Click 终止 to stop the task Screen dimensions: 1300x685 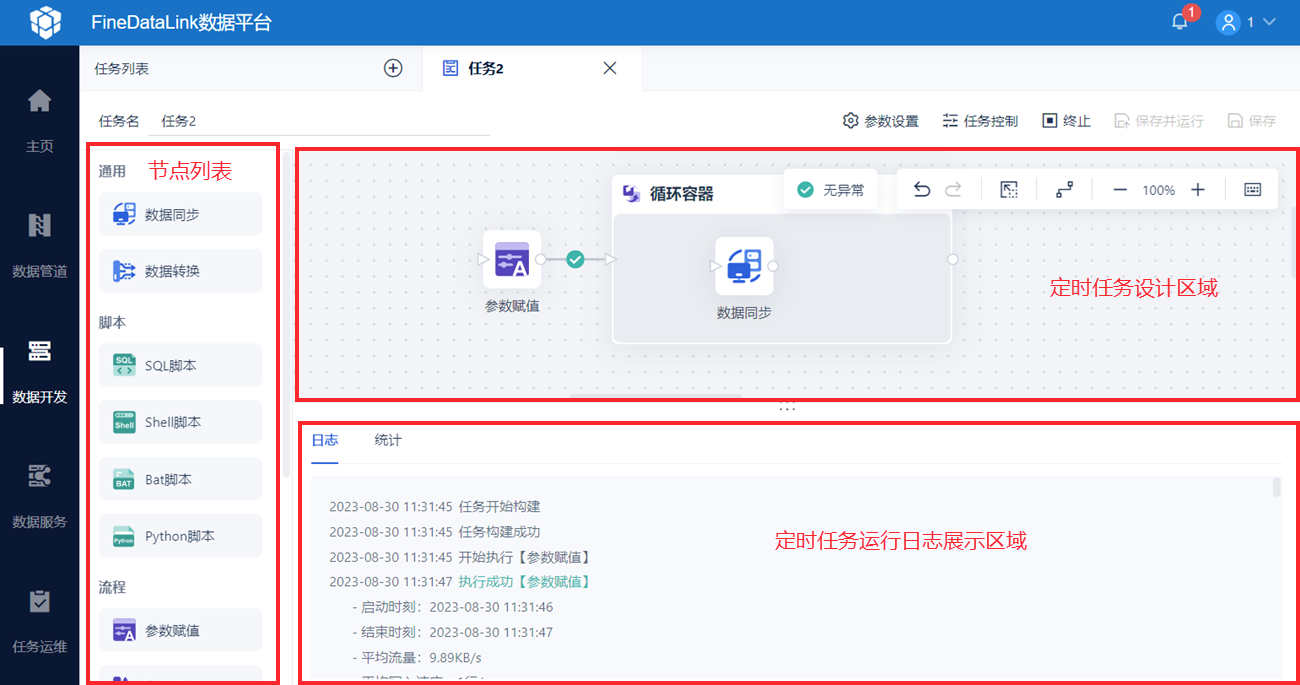pos(1066,121)
